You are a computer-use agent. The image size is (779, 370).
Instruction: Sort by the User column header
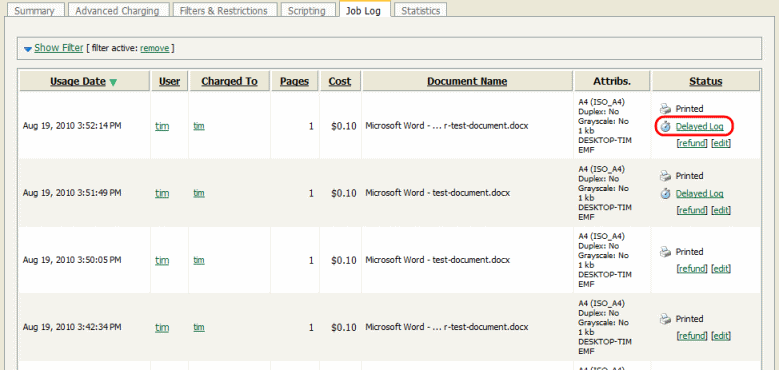coord(169,81)
